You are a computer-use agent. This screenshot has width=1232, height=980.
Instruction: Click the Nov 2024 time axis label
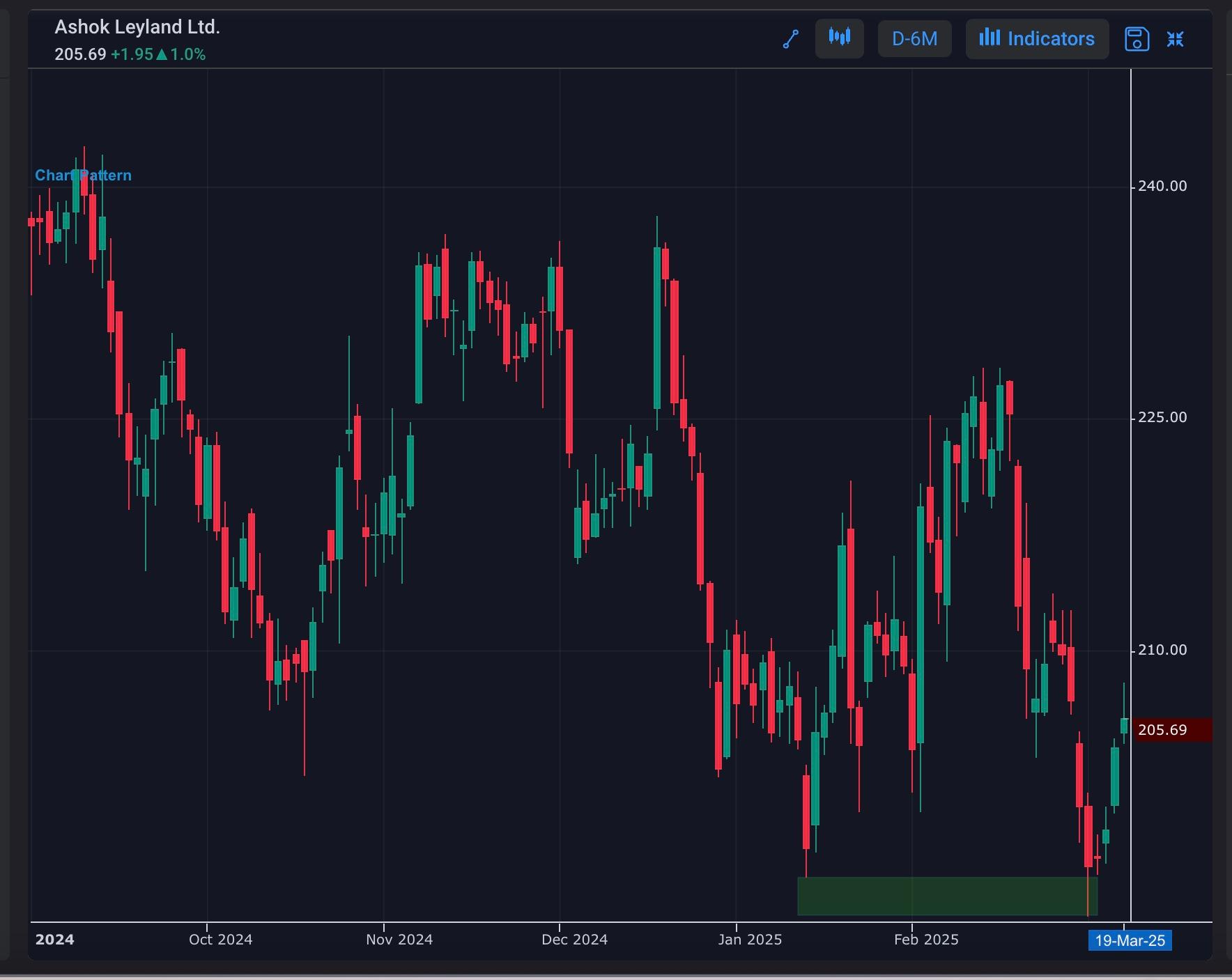click(399, 940)
